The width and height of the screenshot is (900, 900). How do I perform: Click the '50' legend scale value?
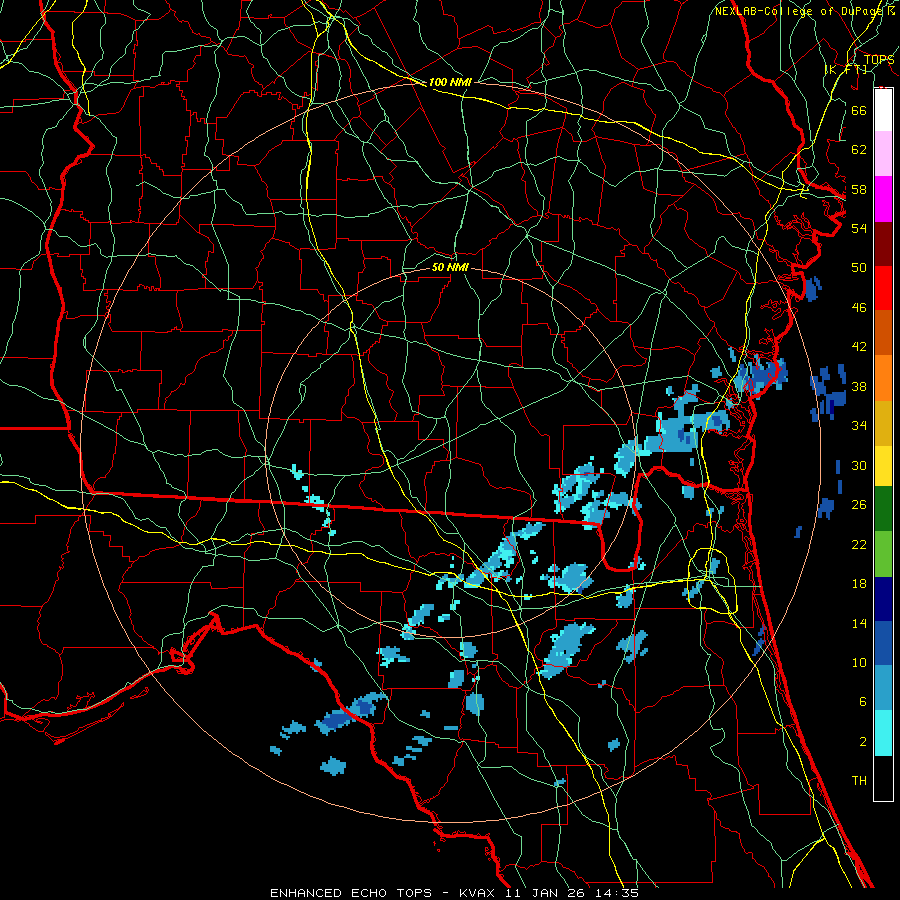859,268
